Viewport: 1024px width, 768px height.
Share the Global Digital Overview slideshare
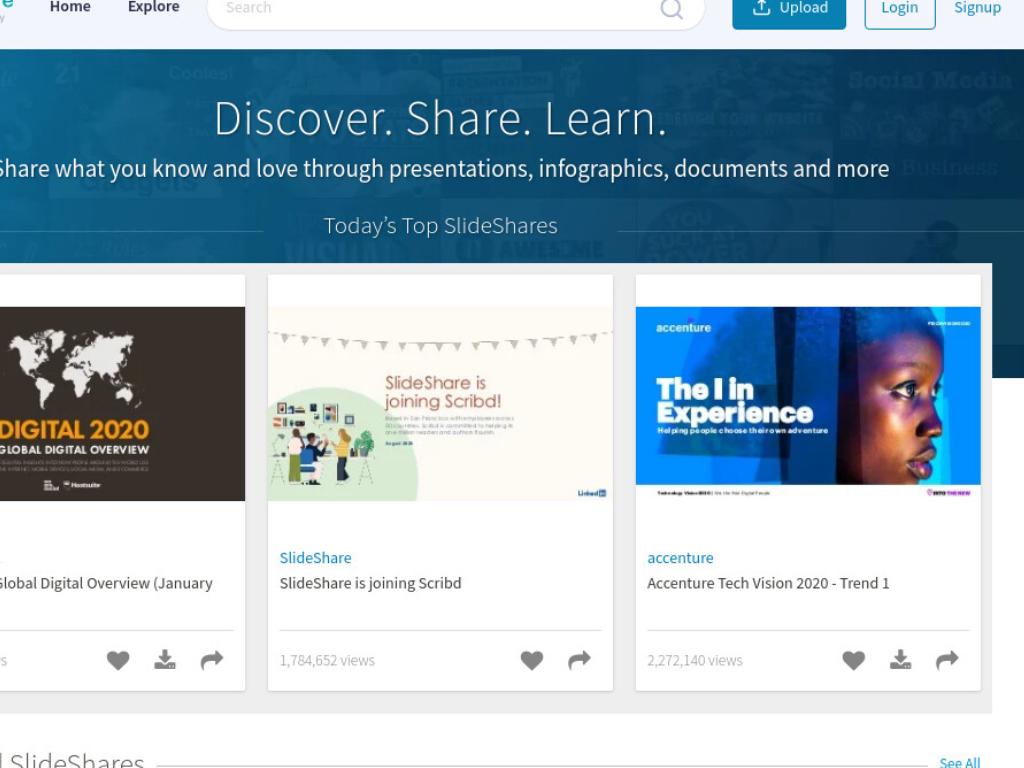pos(212,660)
